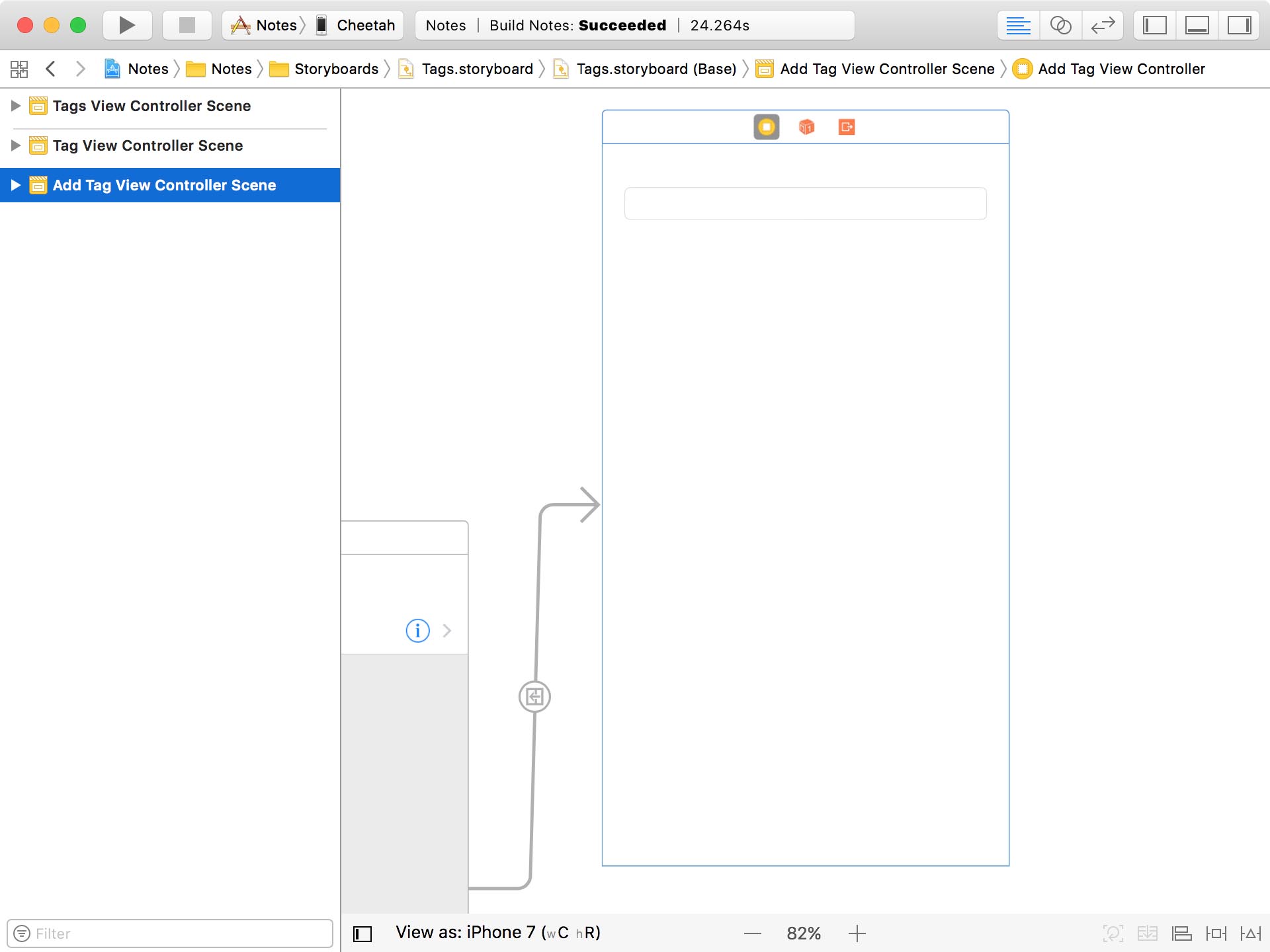The height and width of the screenshot is (952, 1270).
Task: Select Add Tag View Controller in jump bar
Action: (x=1121, y=68)
